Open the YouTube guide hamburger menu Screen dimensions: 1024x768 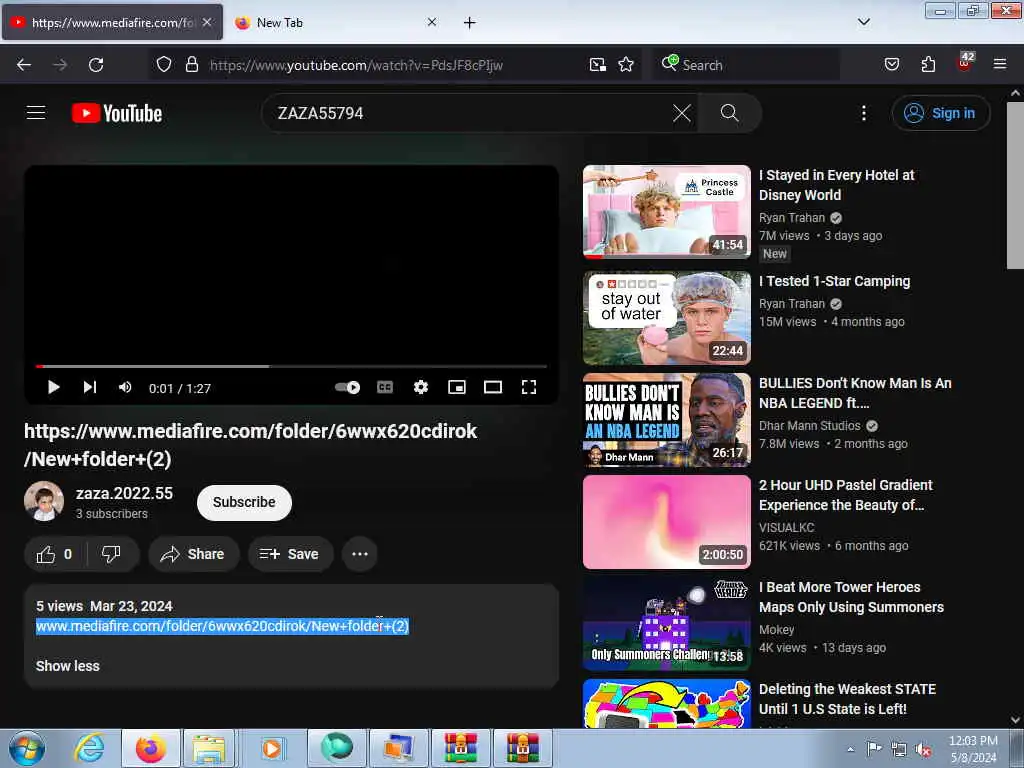pos(36,113)
